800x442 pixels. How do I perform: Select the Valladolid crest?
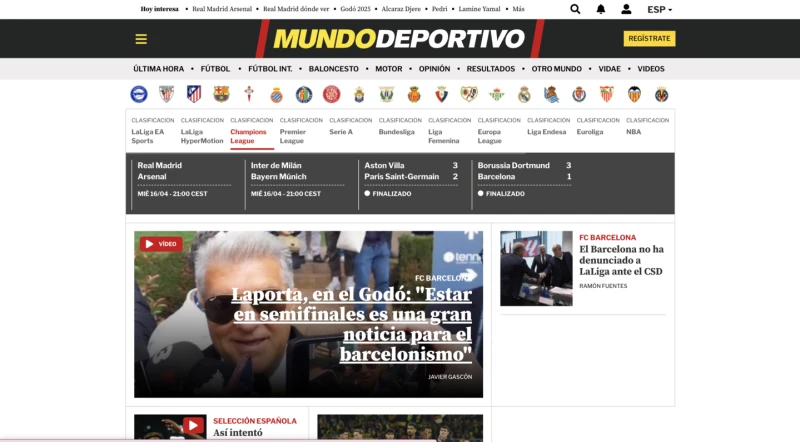579,94
